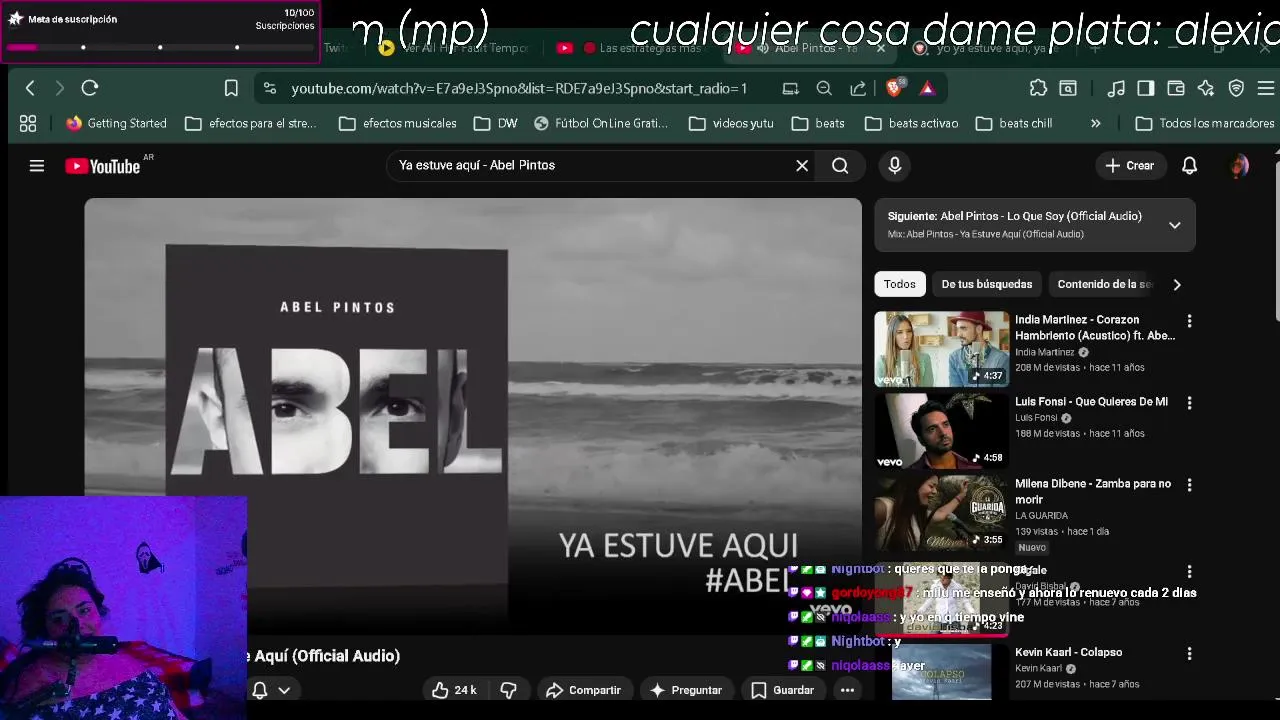This screenshot has height=720, width=1280.
Task: Reload the YouTube page
Action: [90, 88]
